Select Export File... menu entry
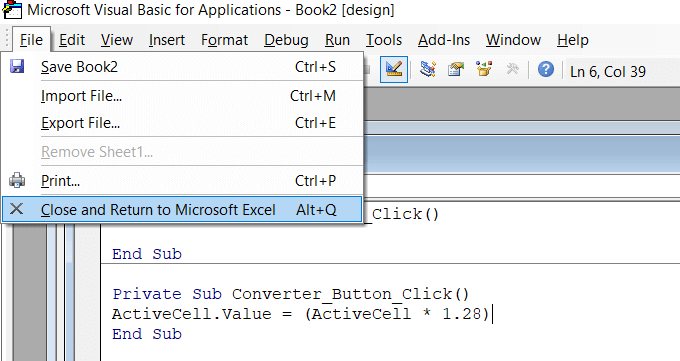The width and height of the screenshot is (680, 361). [182, 123]
